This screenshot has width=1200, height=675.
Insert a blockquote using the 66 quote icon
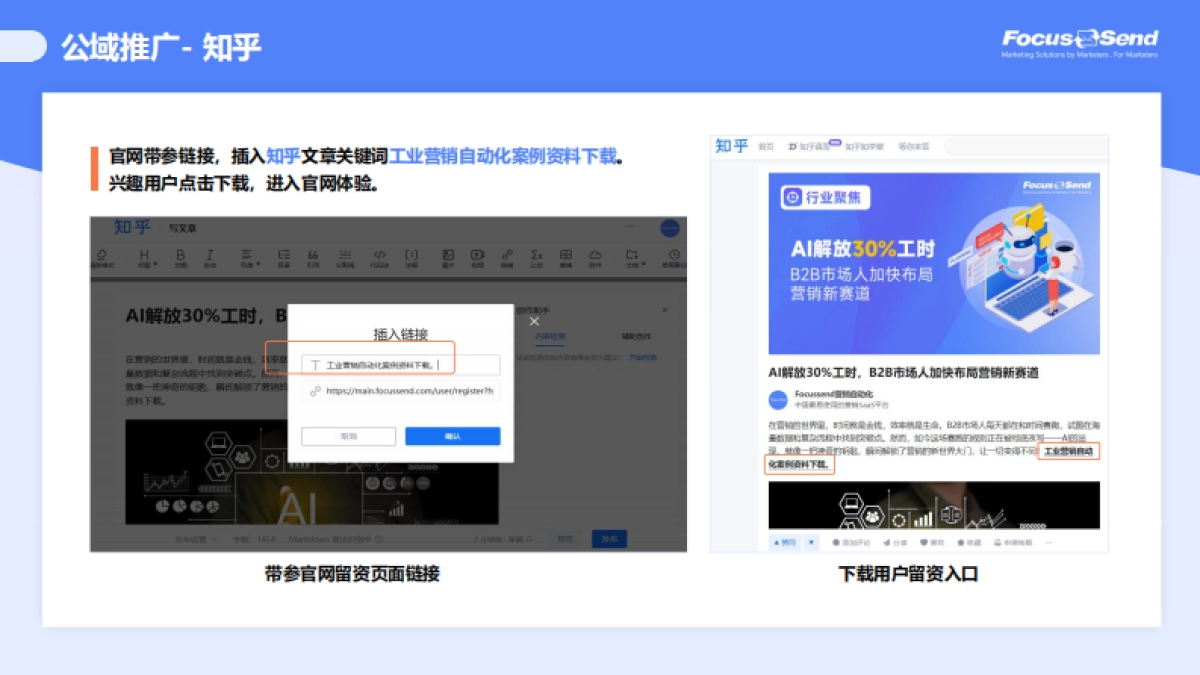point(312,253)
